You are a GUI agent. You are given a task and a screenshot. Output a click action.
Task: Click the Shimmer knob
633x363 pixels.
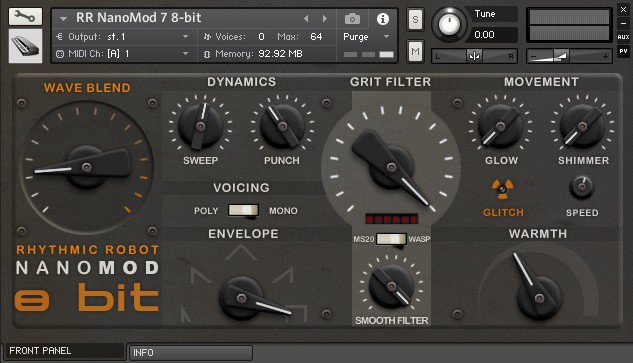pos(582,126)
